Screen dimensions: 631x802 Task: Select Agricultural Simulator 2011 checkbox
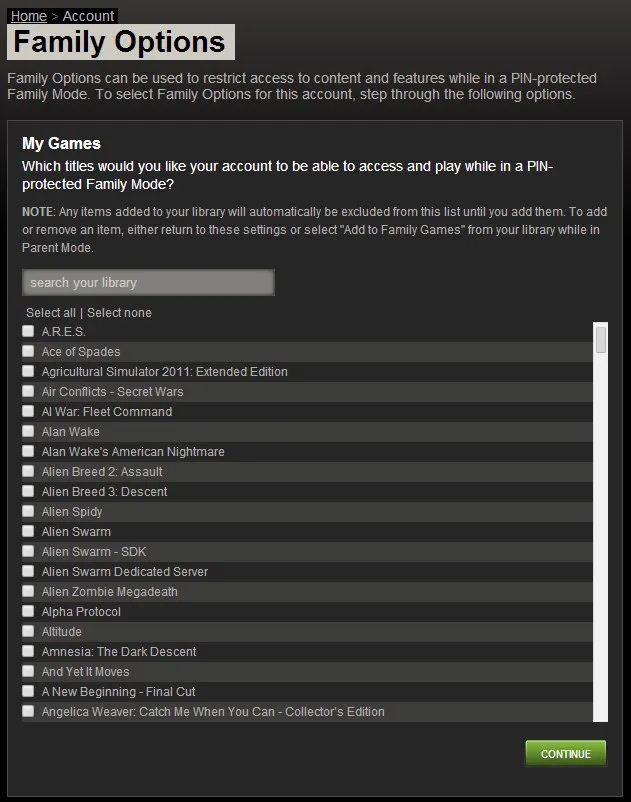pyautogui.click(x=28, y=371)
